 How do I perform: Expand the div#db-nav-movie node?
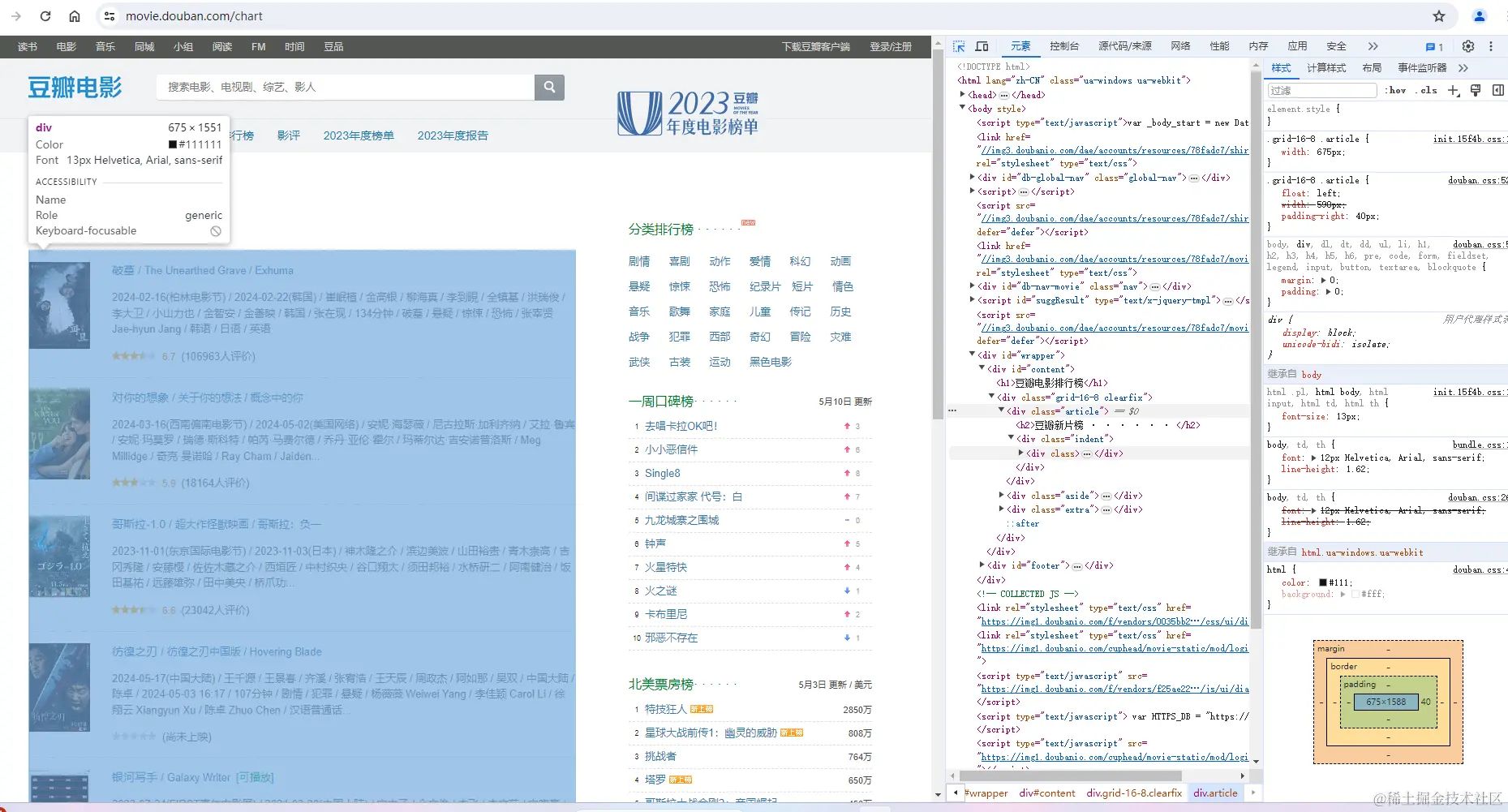(x=973, y=286)
